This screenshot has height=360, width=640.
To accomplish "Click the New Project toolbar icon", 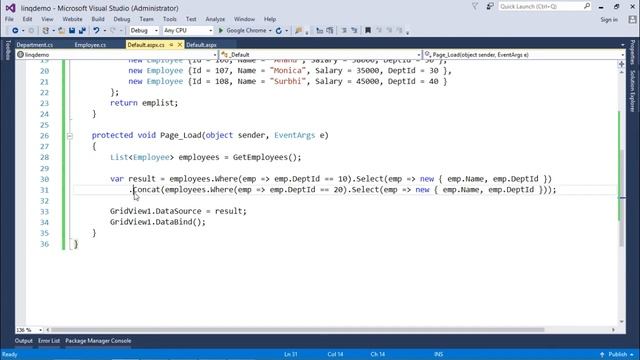I will [x=46, y=31].
